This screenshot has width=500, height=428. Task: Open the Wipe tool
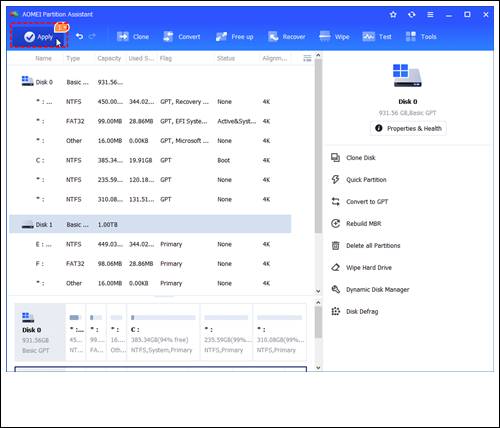click(x=334, y=36)
